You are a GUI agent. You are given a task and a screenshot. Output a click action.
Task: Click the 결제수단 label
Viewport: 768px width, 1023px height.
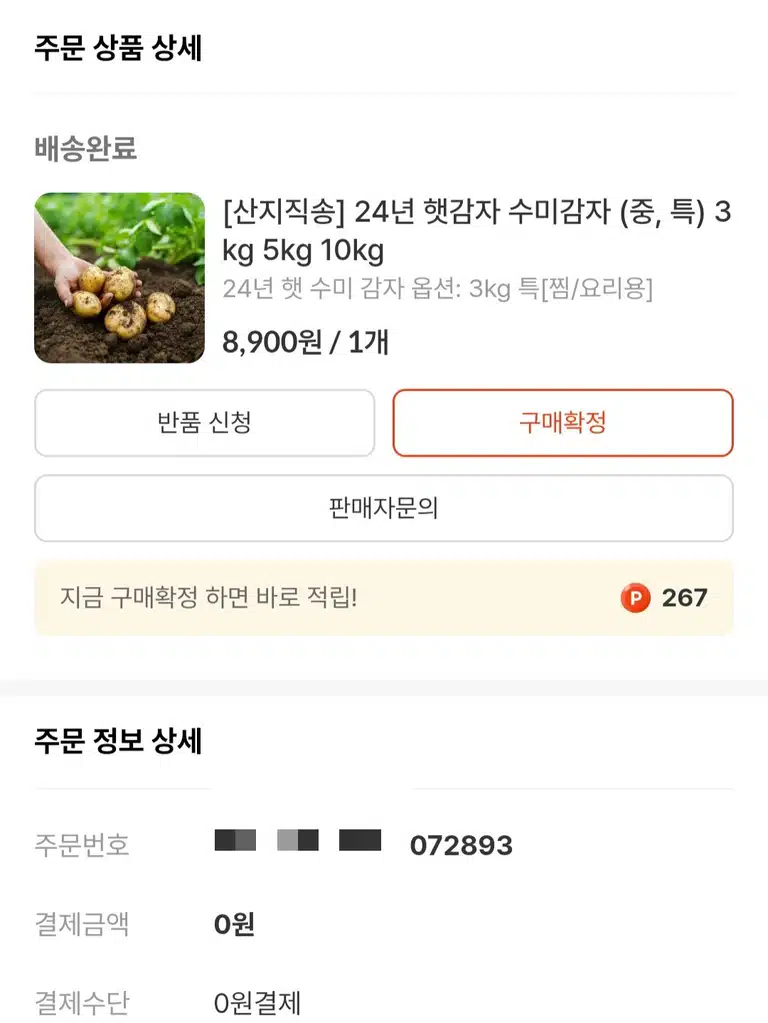pyautogui.click(x=82, y=1003)
